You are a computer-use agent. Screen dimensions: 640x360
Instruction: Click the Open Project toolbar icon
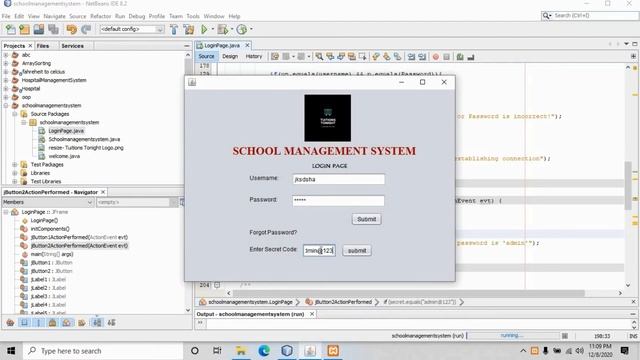click(x=39, y=29)
